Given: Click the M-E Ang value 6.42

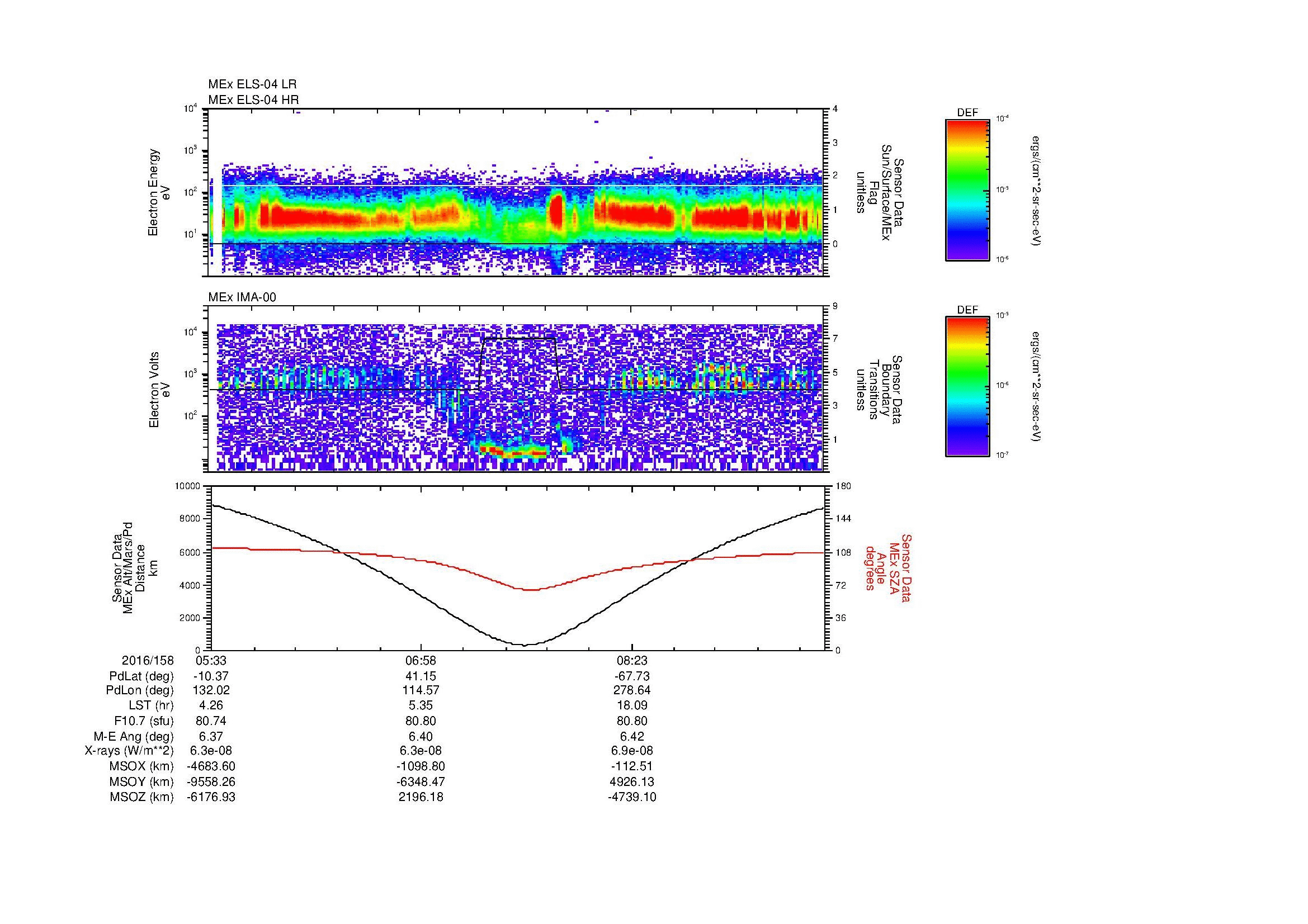Looking at the screenshot, I should coord(632,736).
